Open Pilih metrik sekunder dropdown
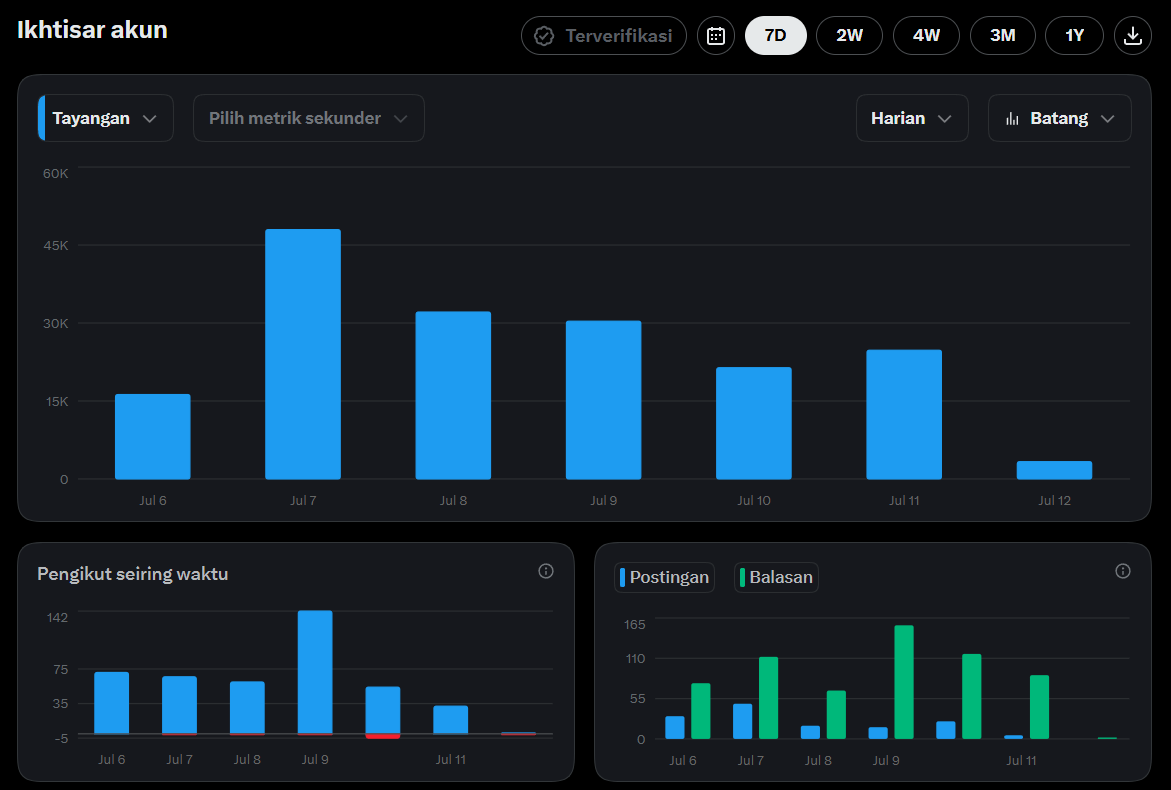Image resolution: width=1171 pixels, height=790 pixels. click(308, 118)
